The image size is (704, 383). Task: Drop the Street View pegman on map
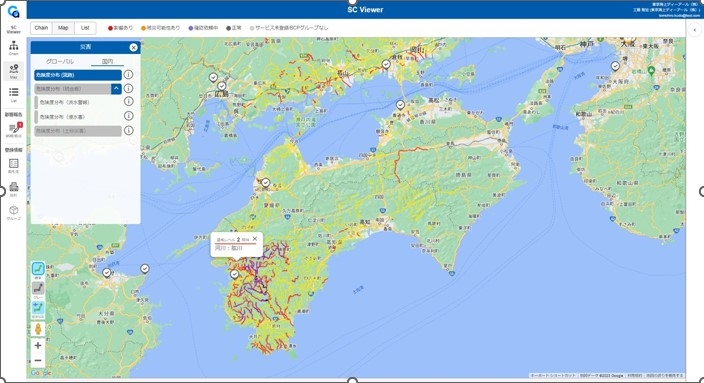tap(38, 329)
